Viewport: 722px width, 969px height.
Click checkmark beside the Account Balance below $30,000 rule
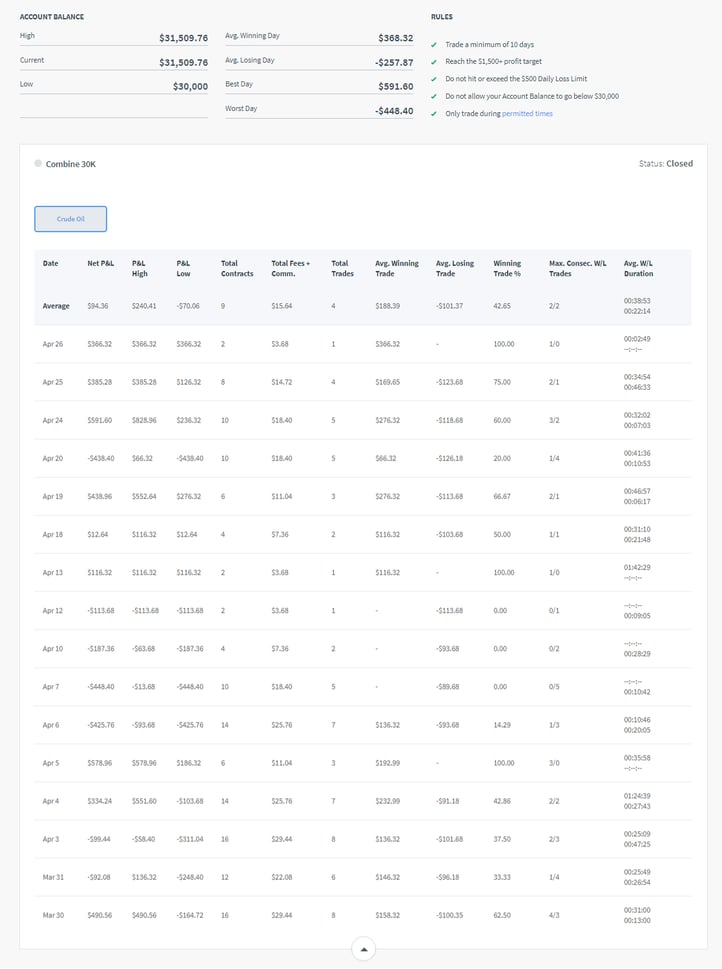tap(434, 96)
